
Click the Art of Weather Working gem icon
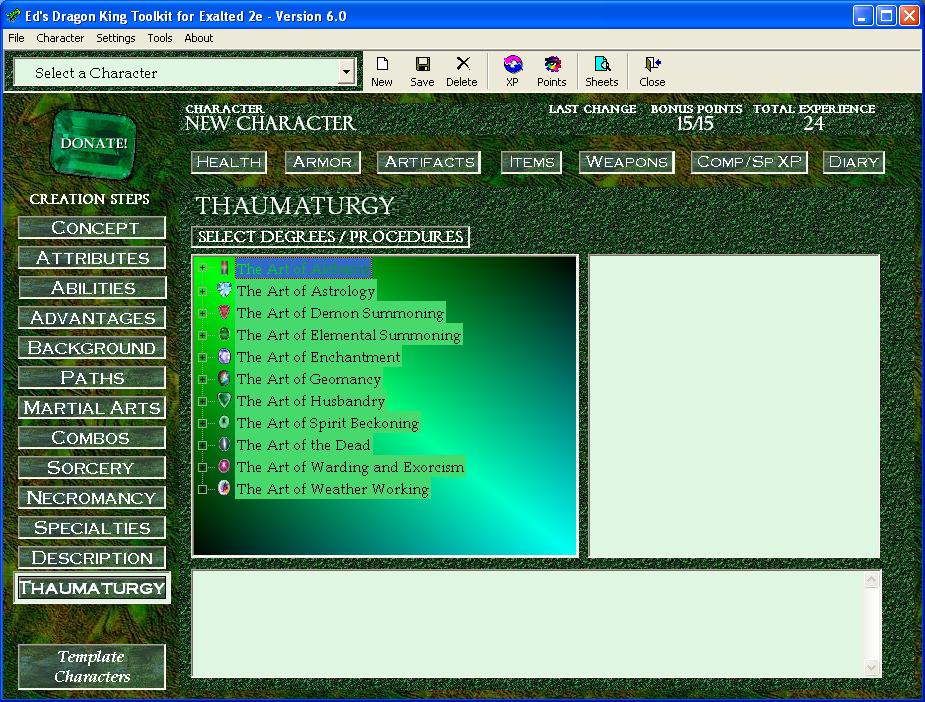pyautogui.click(x=224, y=488)
